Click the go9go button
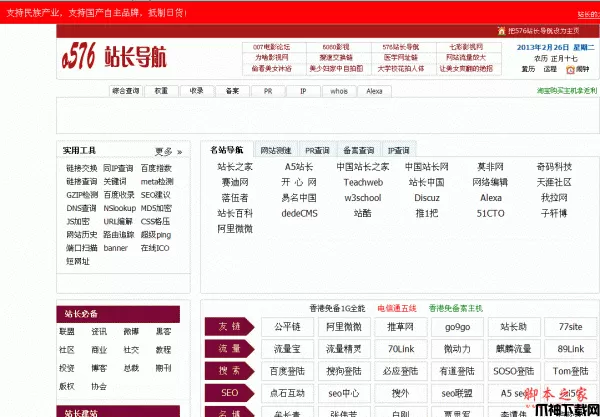 [458, 327]
